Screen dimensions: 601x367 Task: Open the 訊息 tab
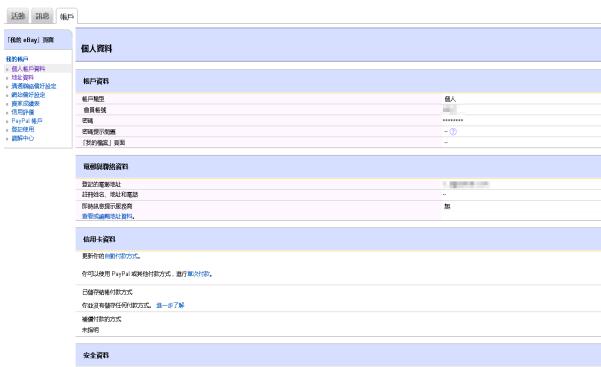pyautogui.click(x=42, y=16)
